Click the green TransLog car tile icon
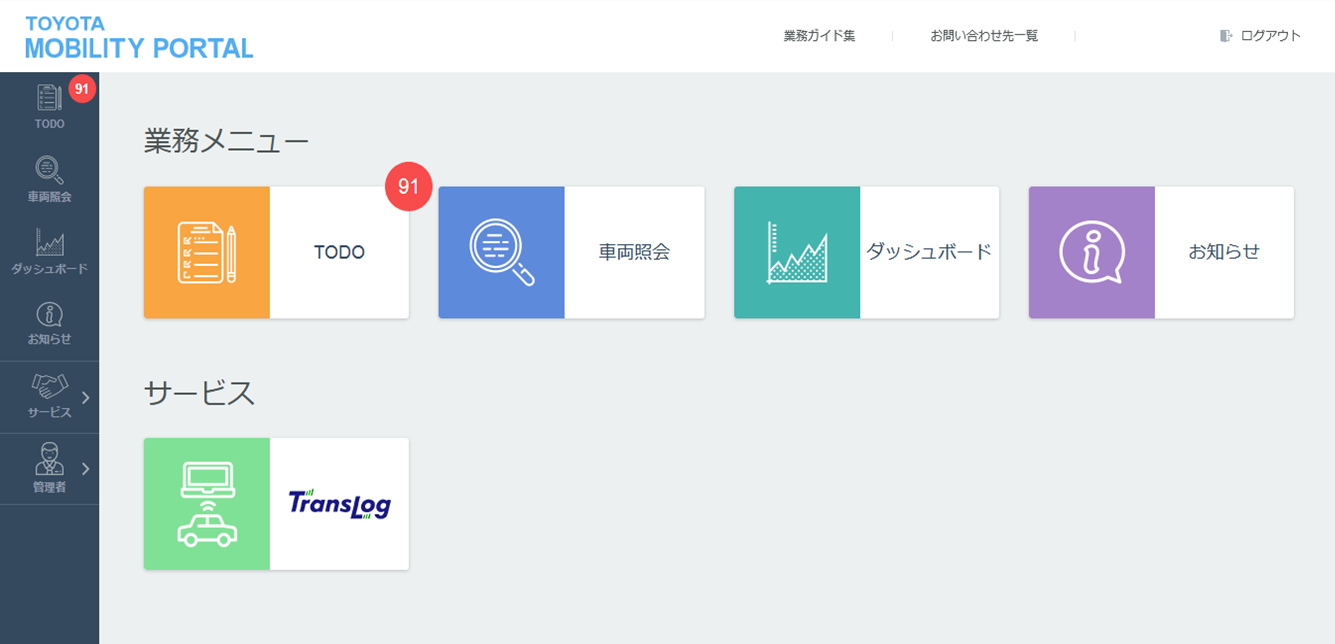The height and width of the screenshot is (644, 1335). click(207, 504)
